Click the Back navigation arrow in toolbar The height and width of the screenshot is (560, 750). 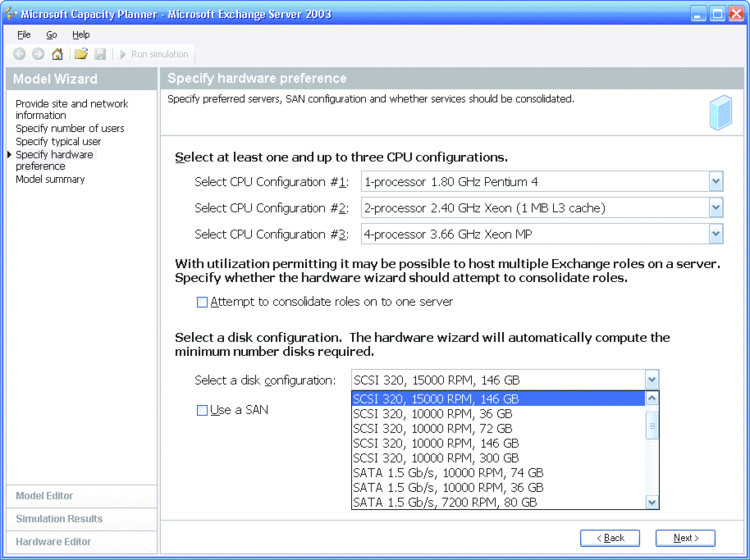(x=19, y=54)
